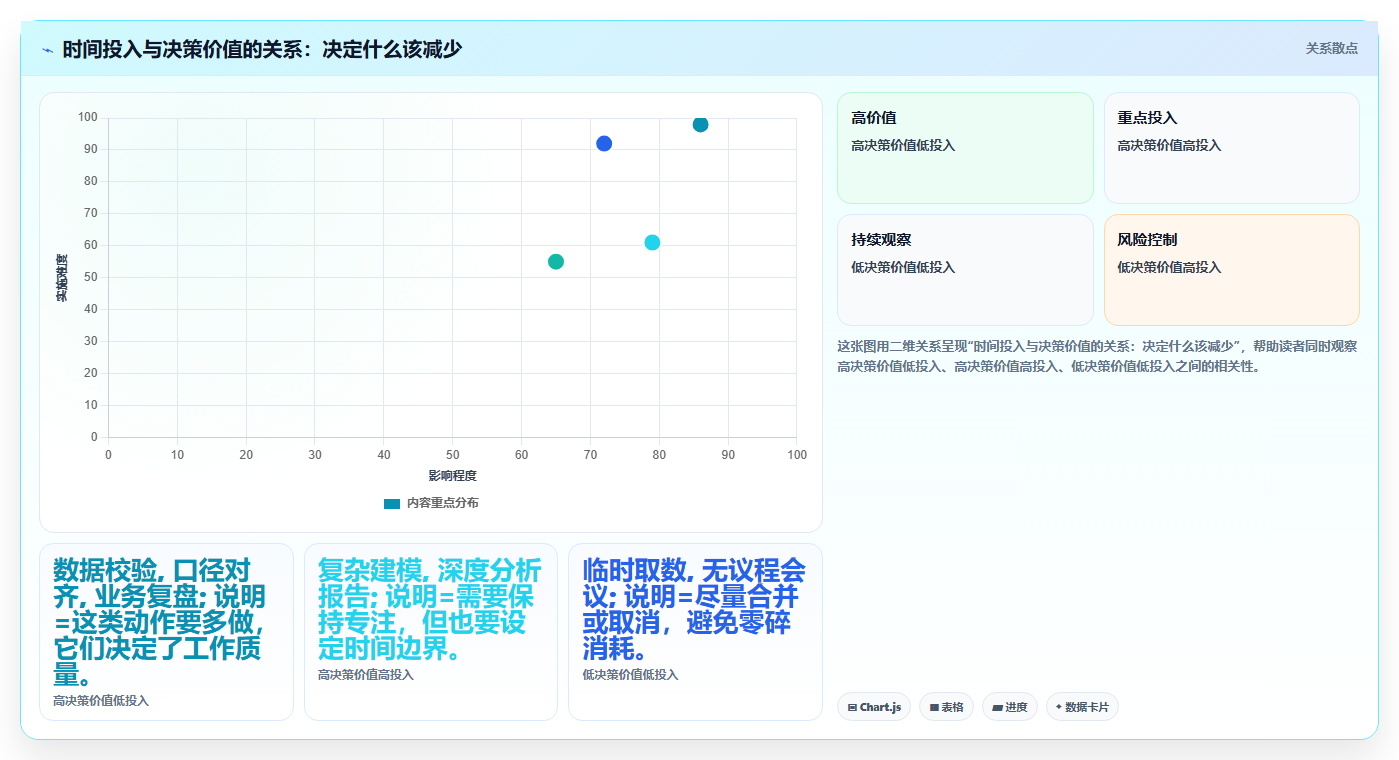
Task: Open the 高价值 quadrant card
Action: click(x=965, y=148)
